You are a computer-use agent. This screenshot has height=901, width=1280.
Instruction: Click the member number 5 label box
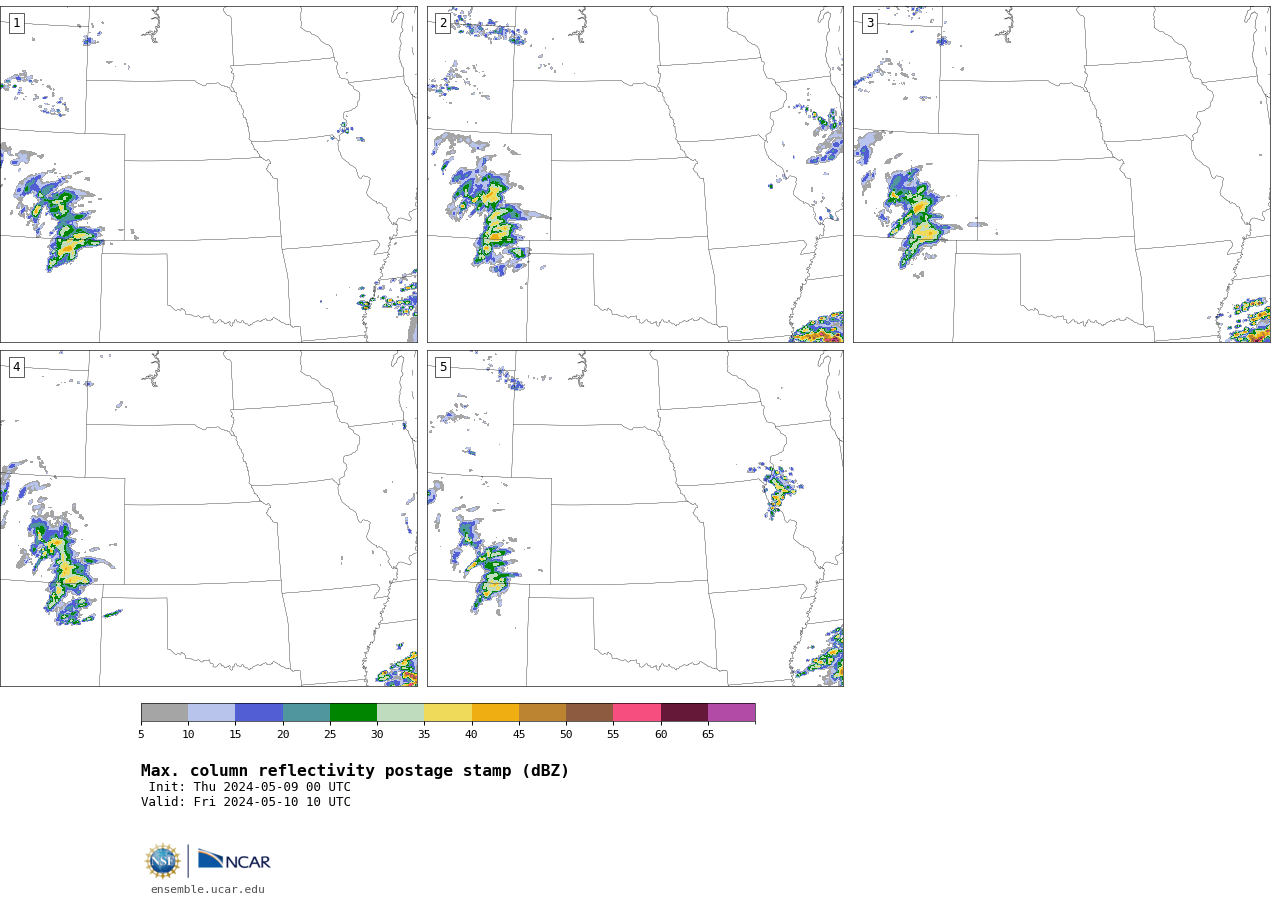point(443,367)
